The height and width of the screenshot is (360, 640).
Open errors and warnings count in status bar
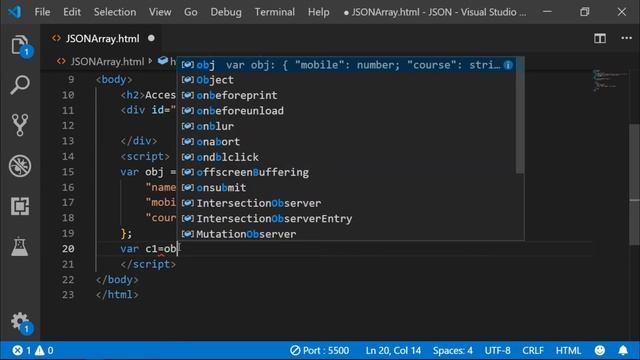click(33, 350)
